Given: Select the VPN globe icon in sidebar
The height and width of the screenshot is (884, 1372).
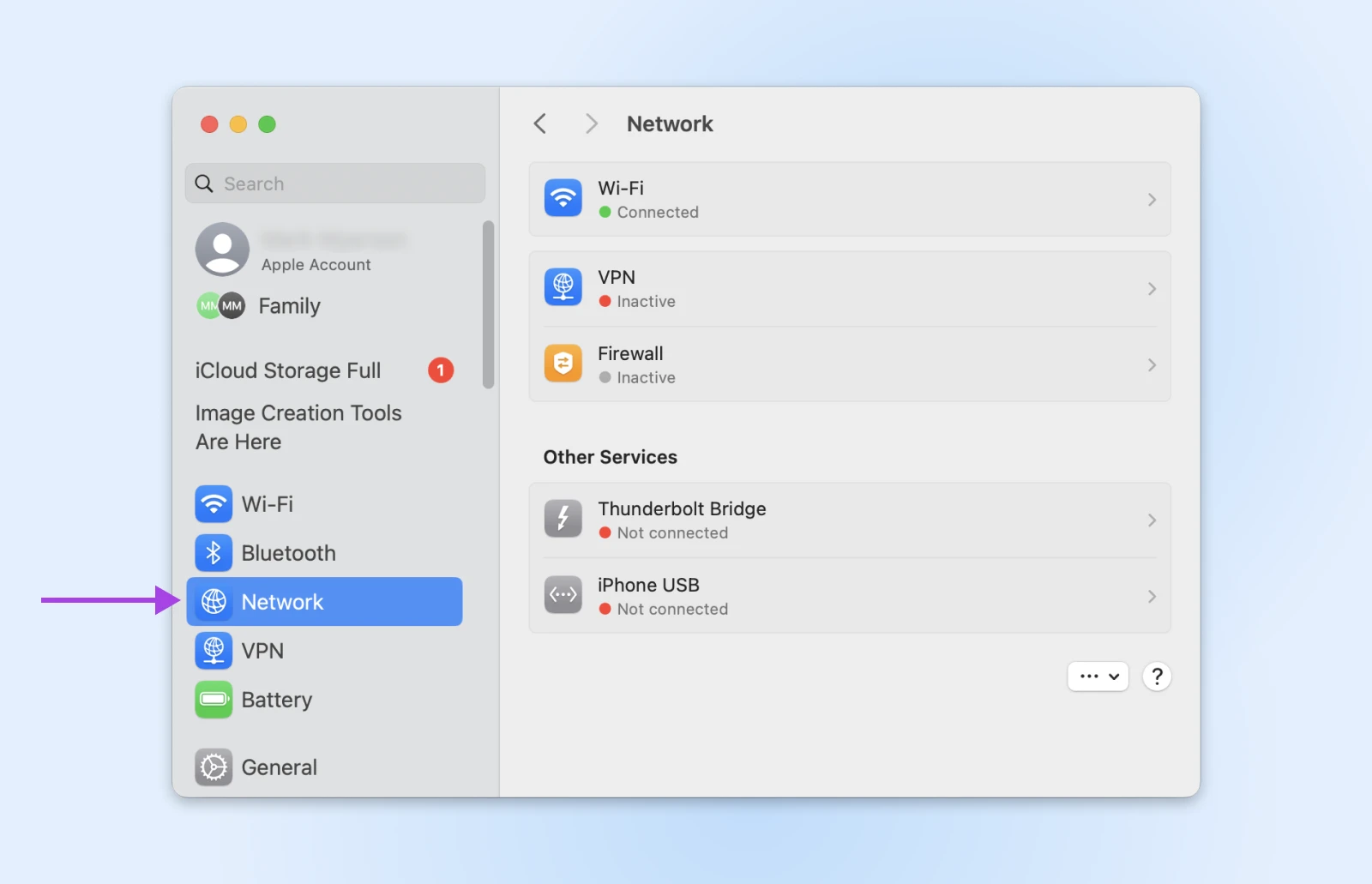Looking at the screenshot, I should (214, 651).
